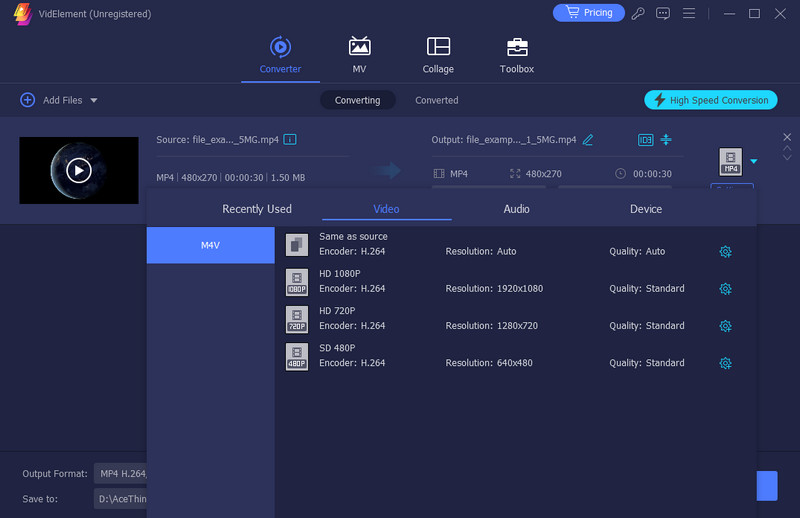
Task: Play the video thumbnail preview
Action: click(x=79, y=170)
